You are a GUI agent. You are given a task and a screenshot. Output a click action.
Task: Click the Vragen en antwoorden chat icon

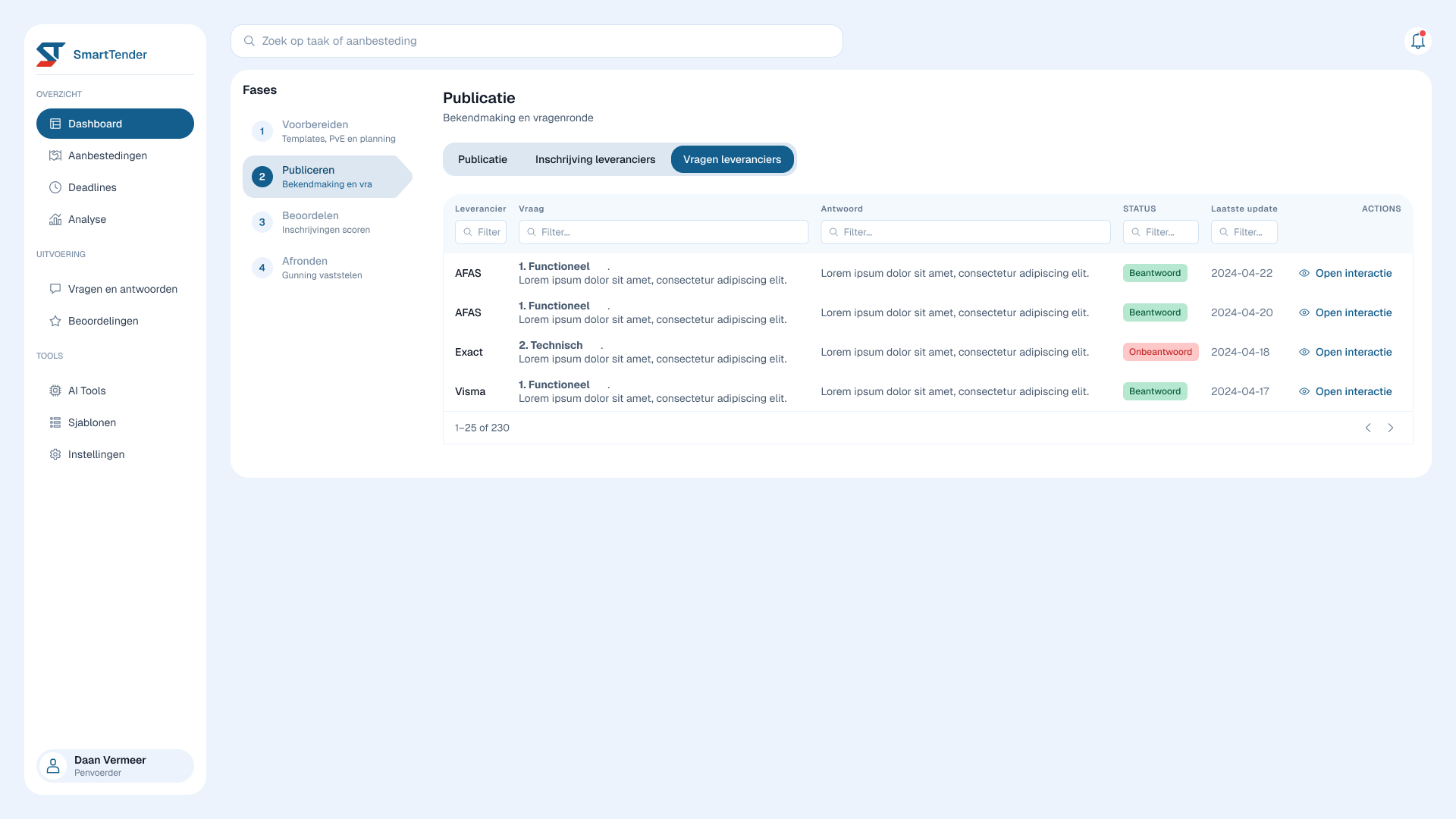coord(55,289)
